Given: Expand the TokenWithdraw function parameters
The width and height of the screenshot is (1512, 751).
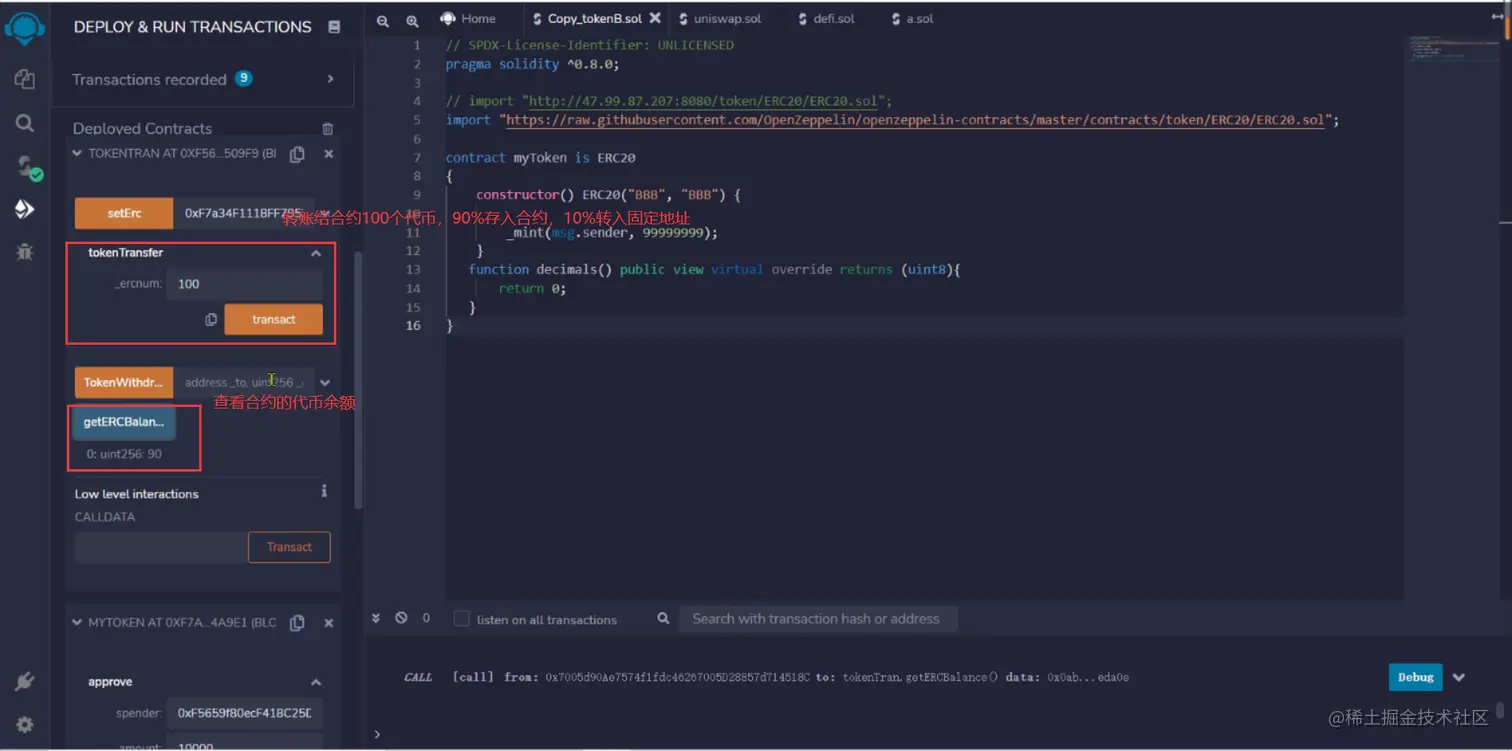Looking at the screenshot, I should (325, 383).
